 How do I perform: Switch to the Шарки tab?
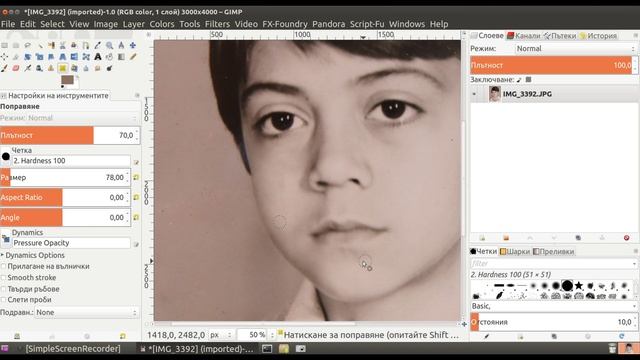click(x=515, y=251)
